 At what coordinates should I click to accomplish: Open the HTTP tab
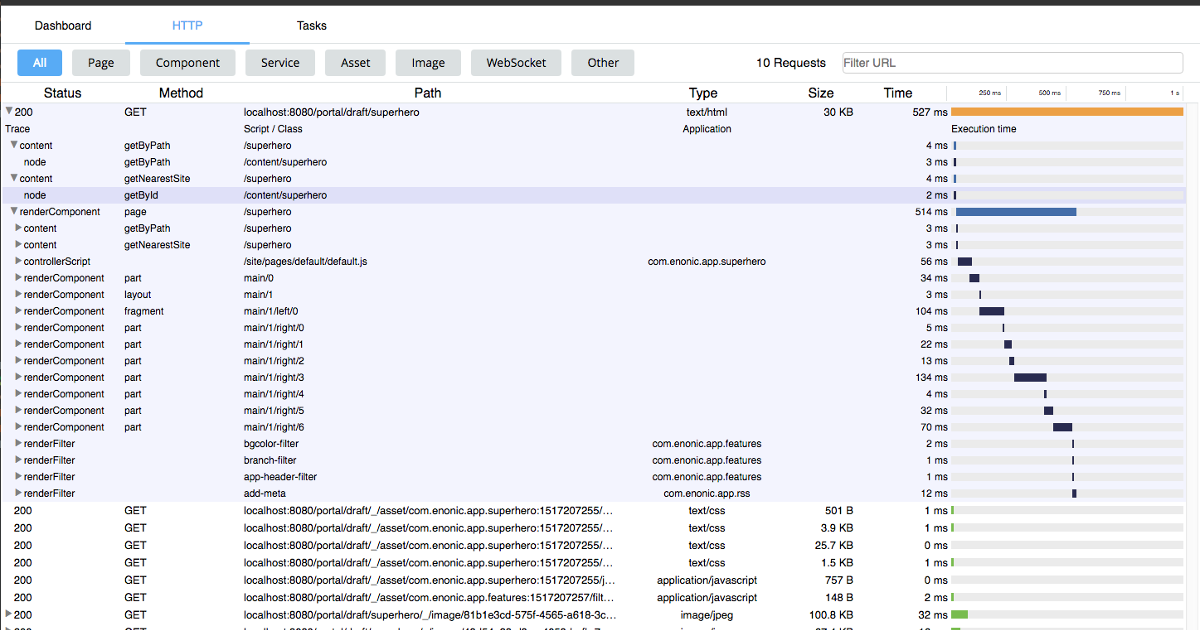(x=187, y=25)
